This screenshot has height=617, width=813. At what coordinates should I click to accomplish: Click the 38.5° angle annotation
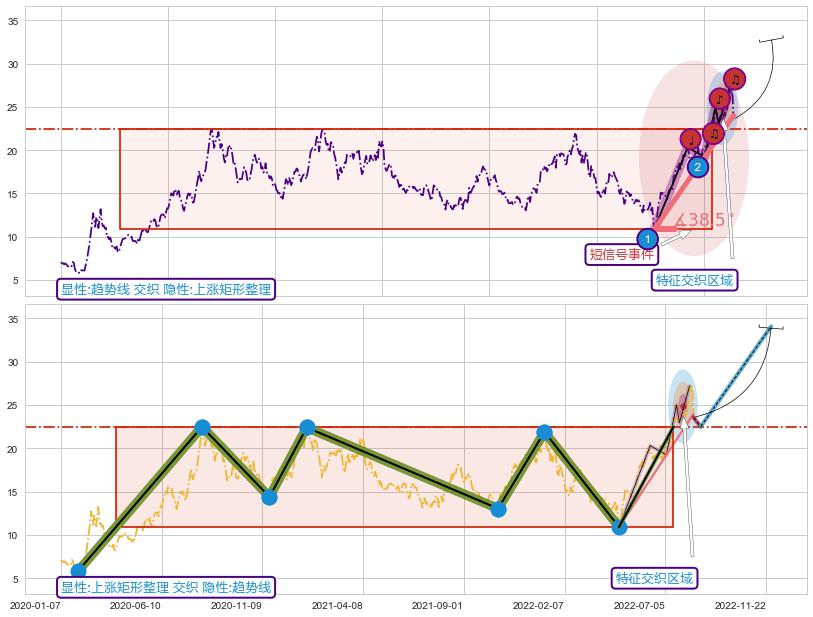coord(705,220)
